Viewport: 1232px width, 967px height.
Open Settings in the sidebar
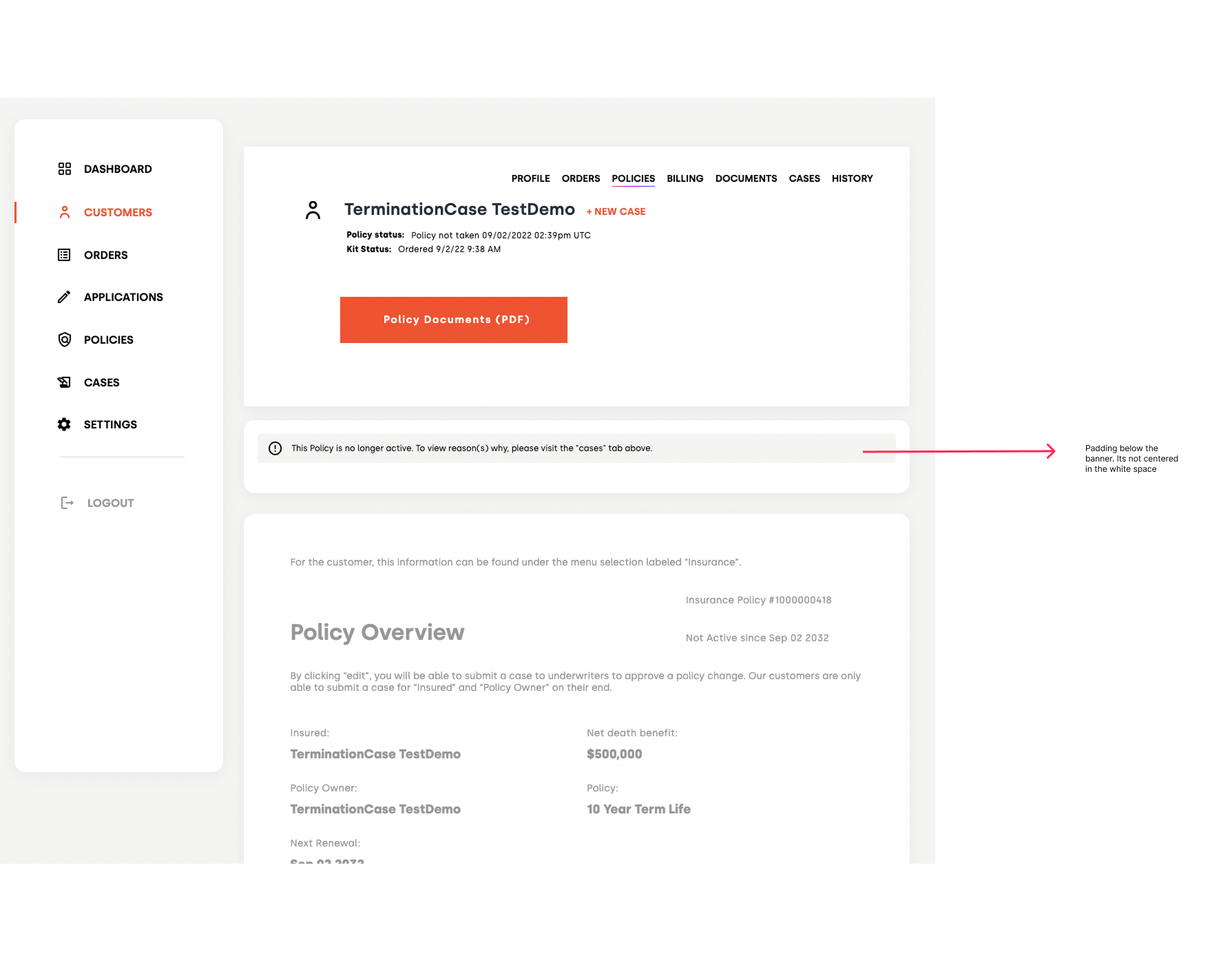(110, 424)
